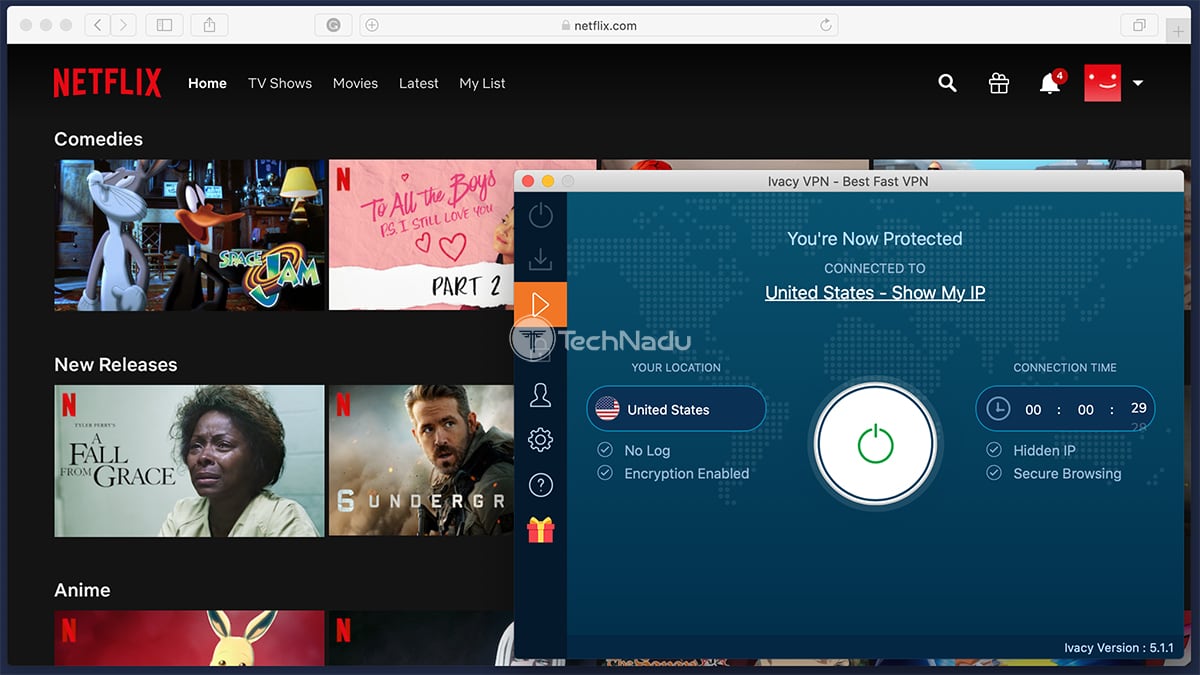Open the Anime row title

coord(82,590)
